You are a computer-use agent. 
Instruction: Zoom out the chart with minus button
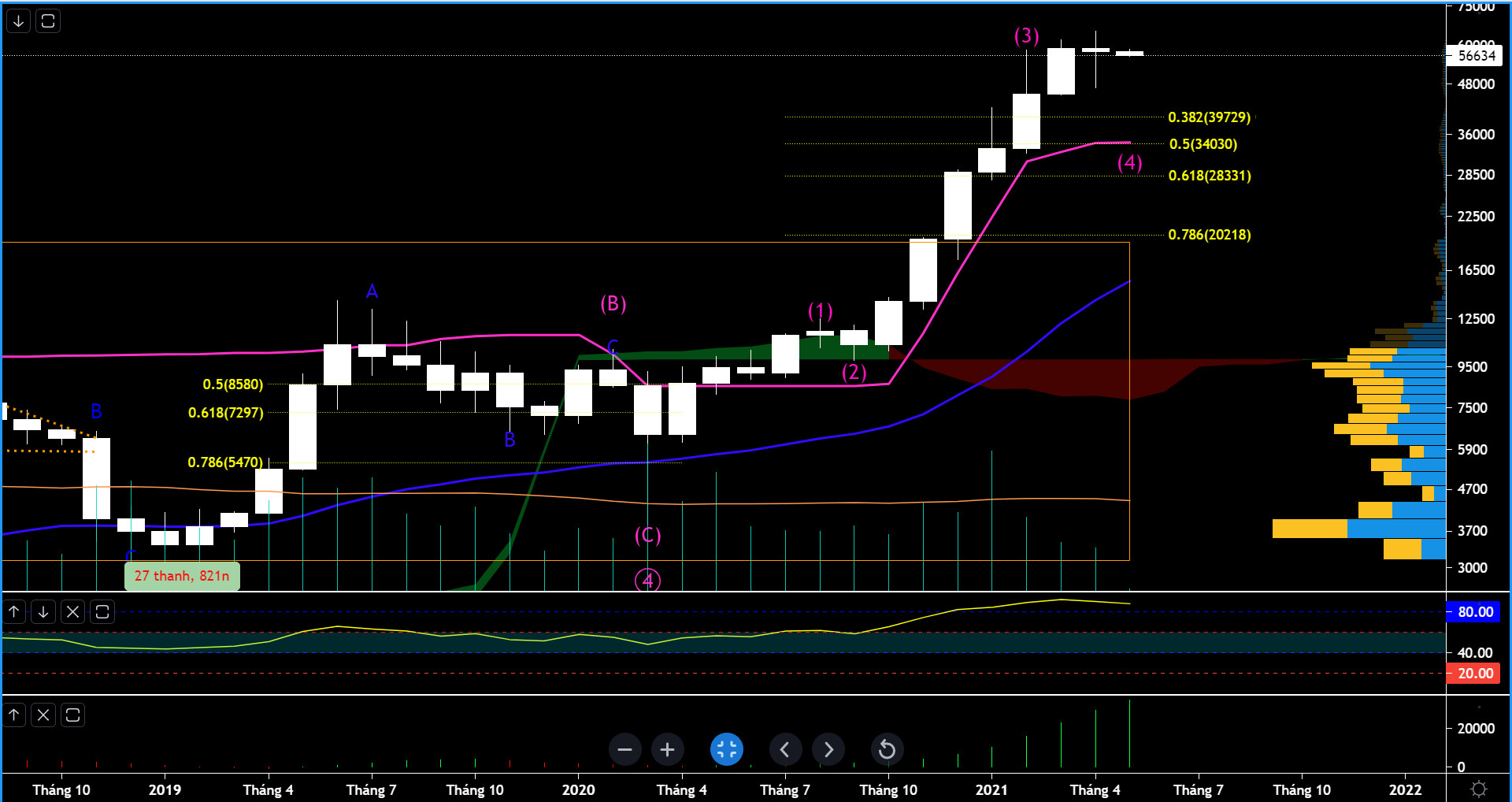[x=624, y=749]
